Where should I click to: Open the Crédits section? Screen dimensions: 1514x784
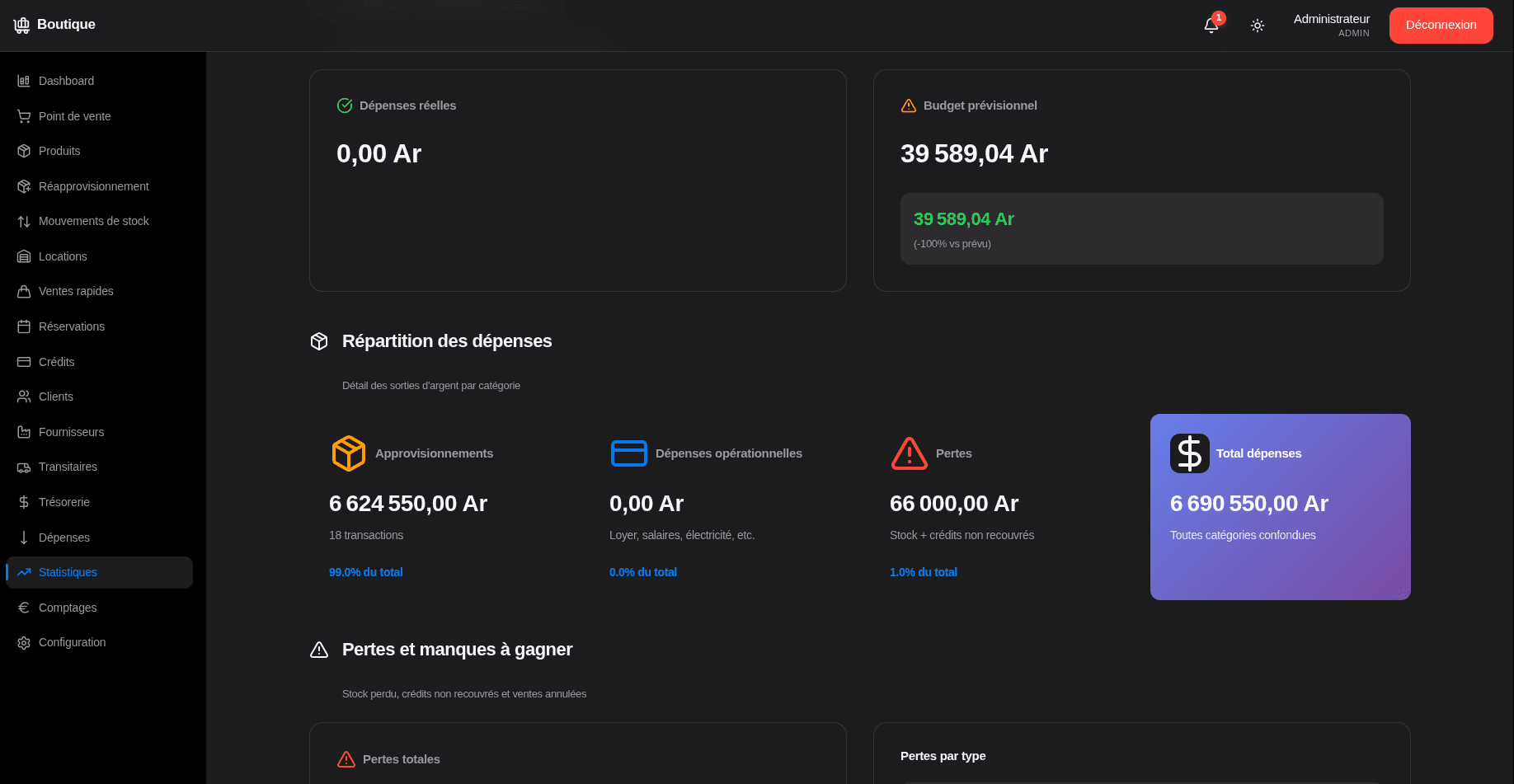click(100, 362)
